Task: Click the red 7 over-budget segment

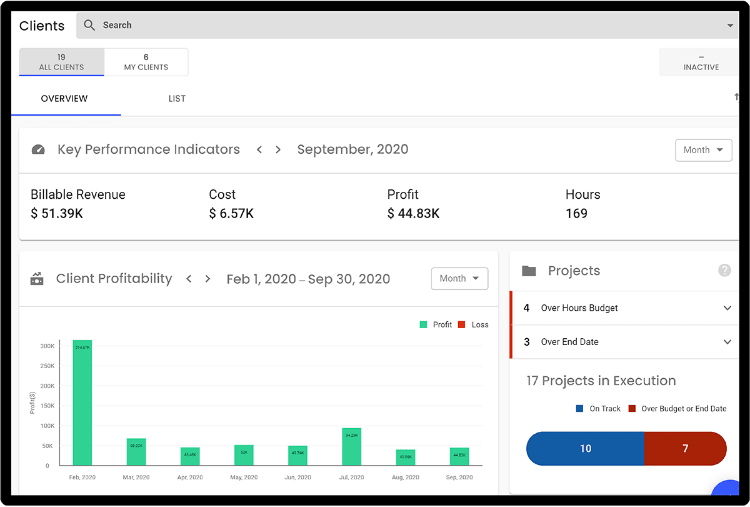Action: click(685, 449)
